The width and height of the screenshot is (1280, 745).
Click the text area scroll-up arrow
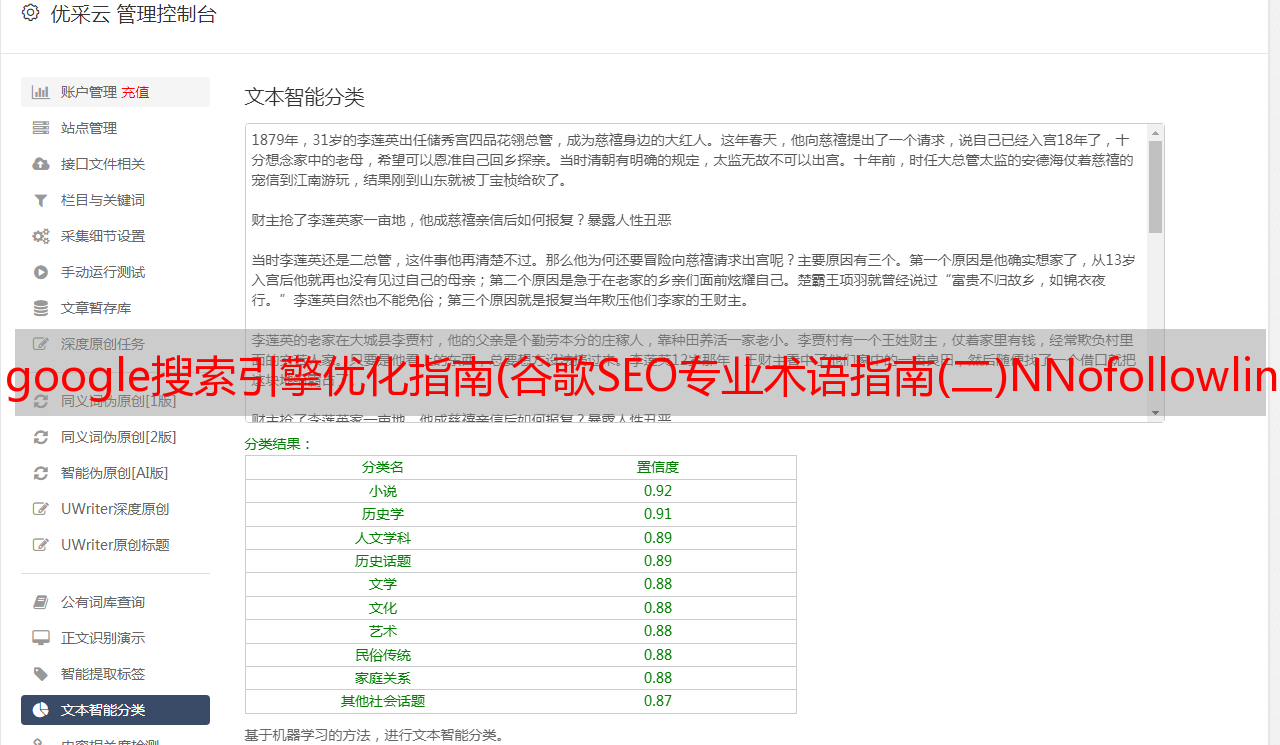tap(1155, 132)
